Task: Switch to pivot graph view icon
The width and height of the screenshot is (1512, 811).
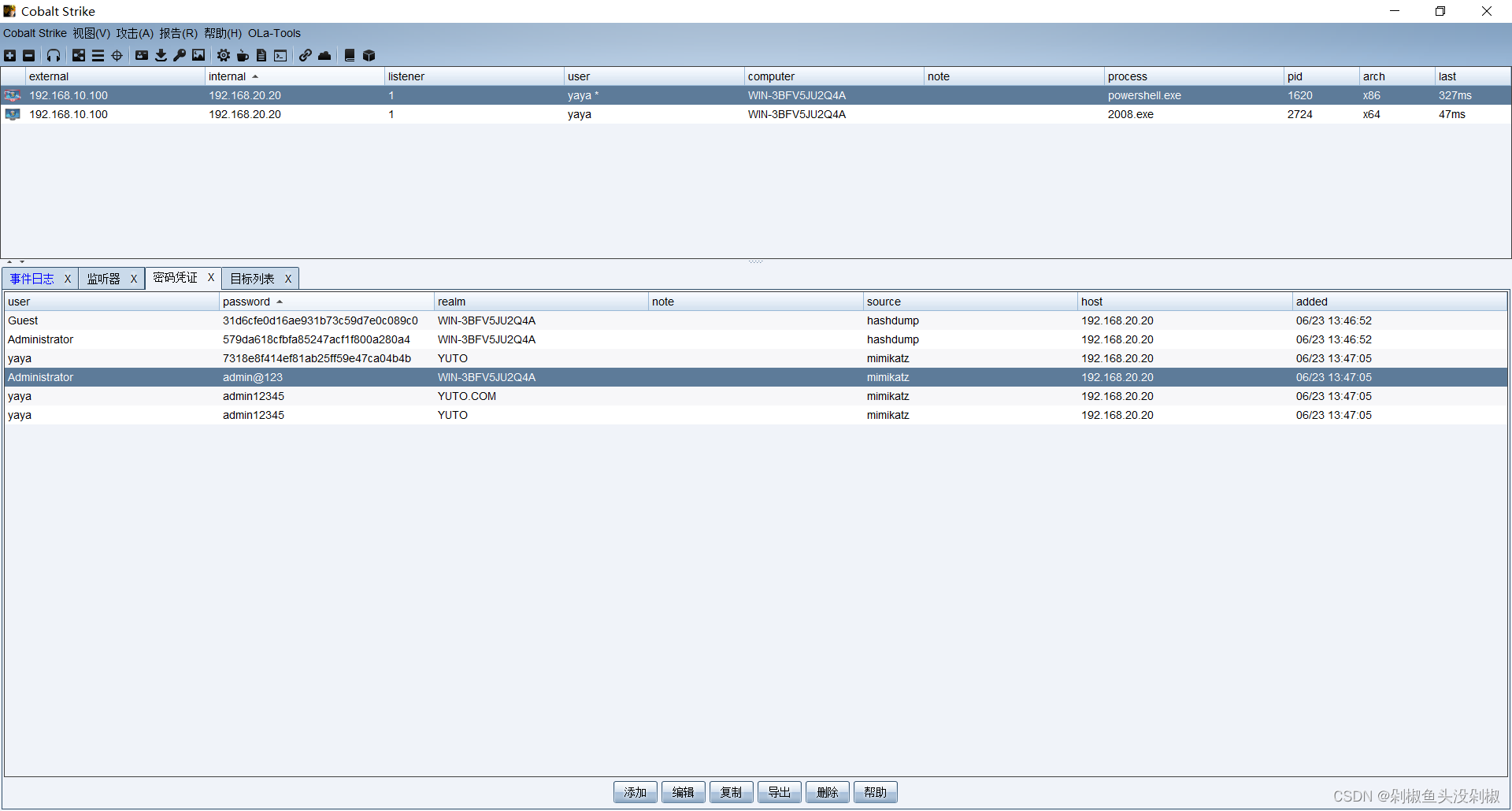Action: 79,55
